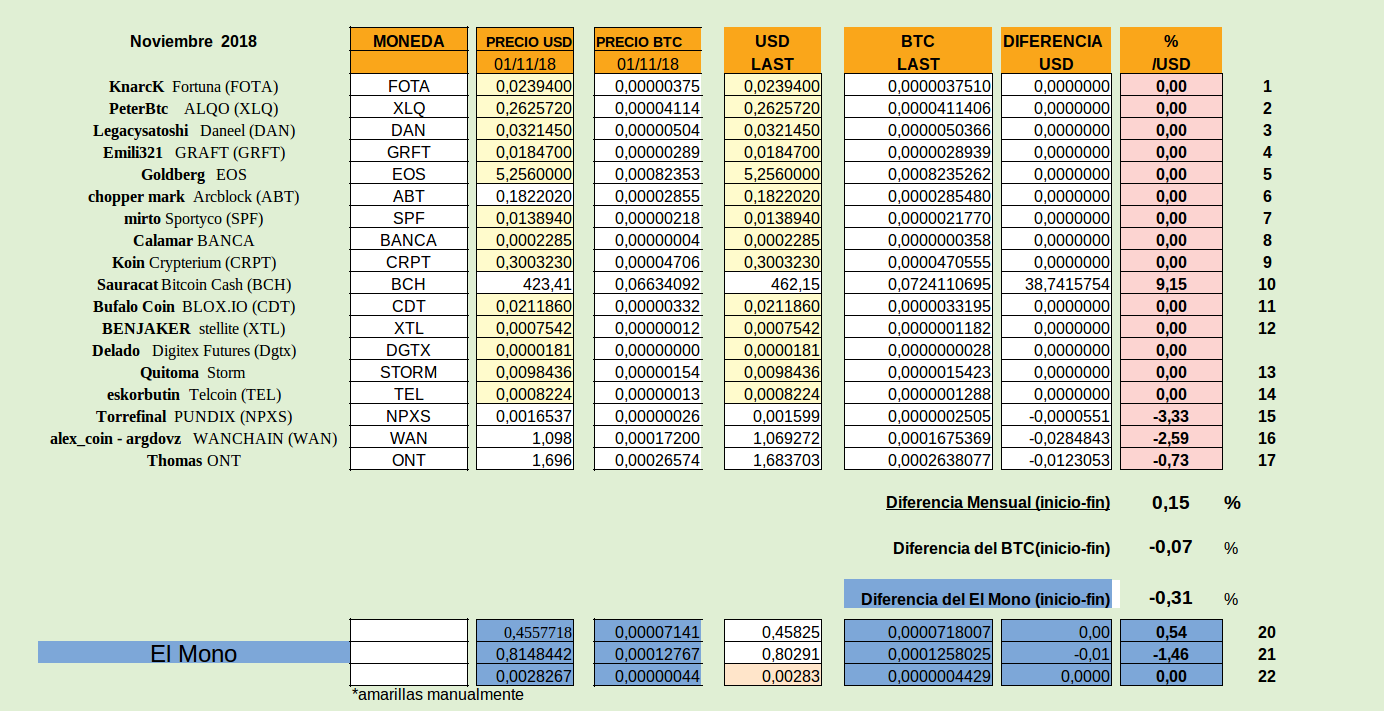The width and height of the screenshot is (1384, 711).
Task: Click the ONT coin cell
Action: [409, 460]
